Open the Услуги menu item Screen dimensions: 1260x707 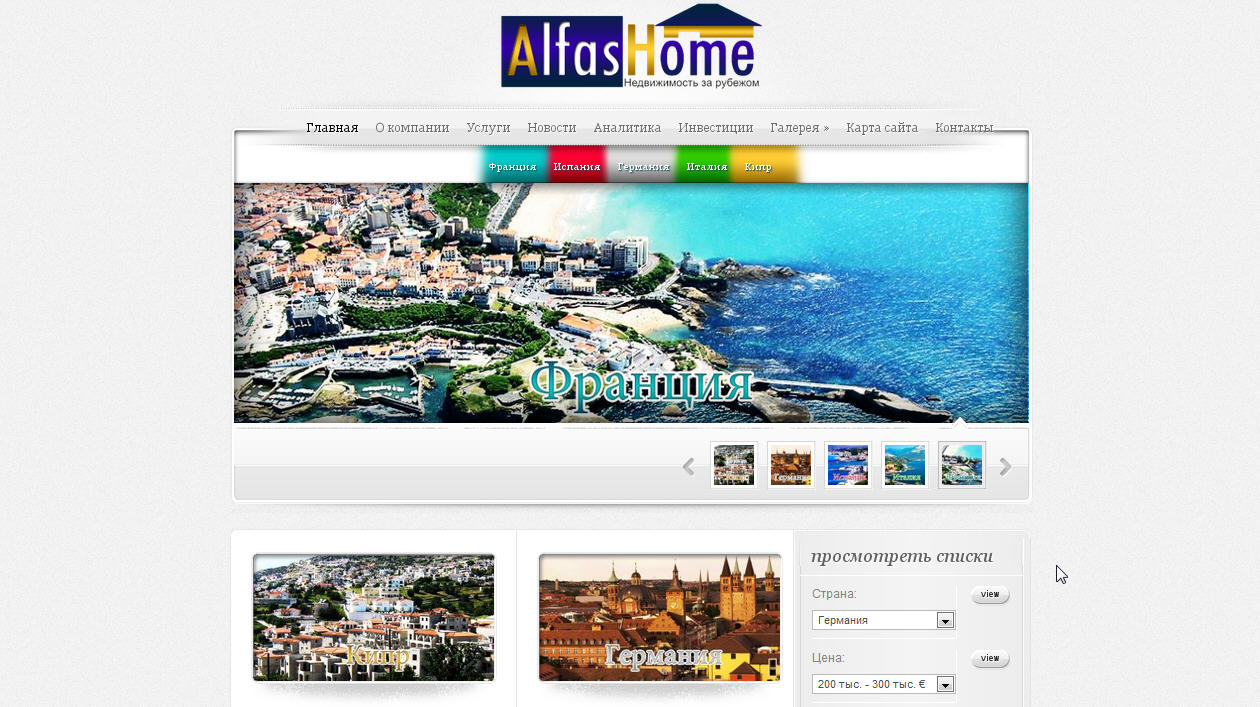pyautogui.click(x=488, y=128)
